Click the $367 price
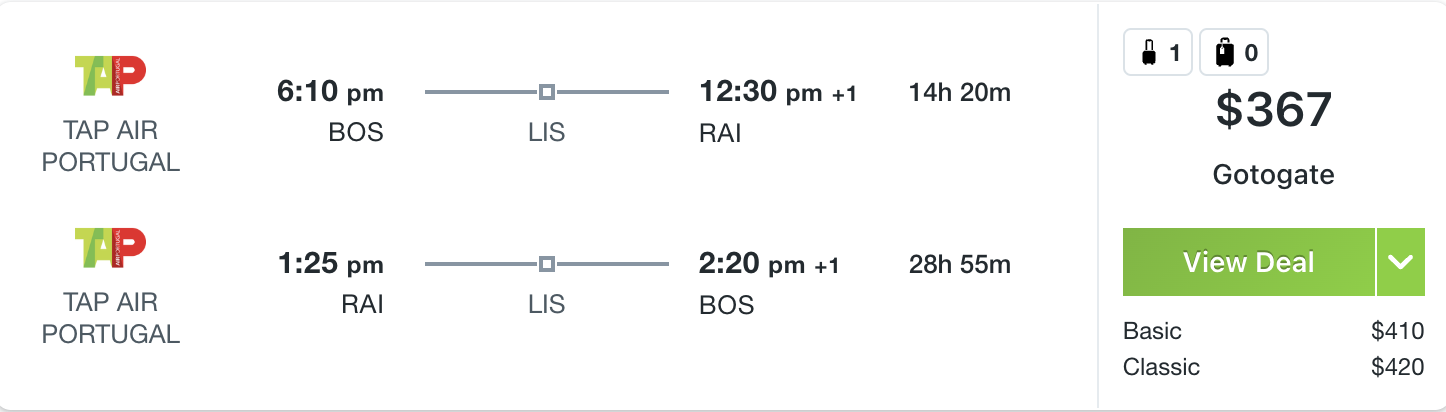This screenshot has height=412, width=1446. pos(1273,109)
